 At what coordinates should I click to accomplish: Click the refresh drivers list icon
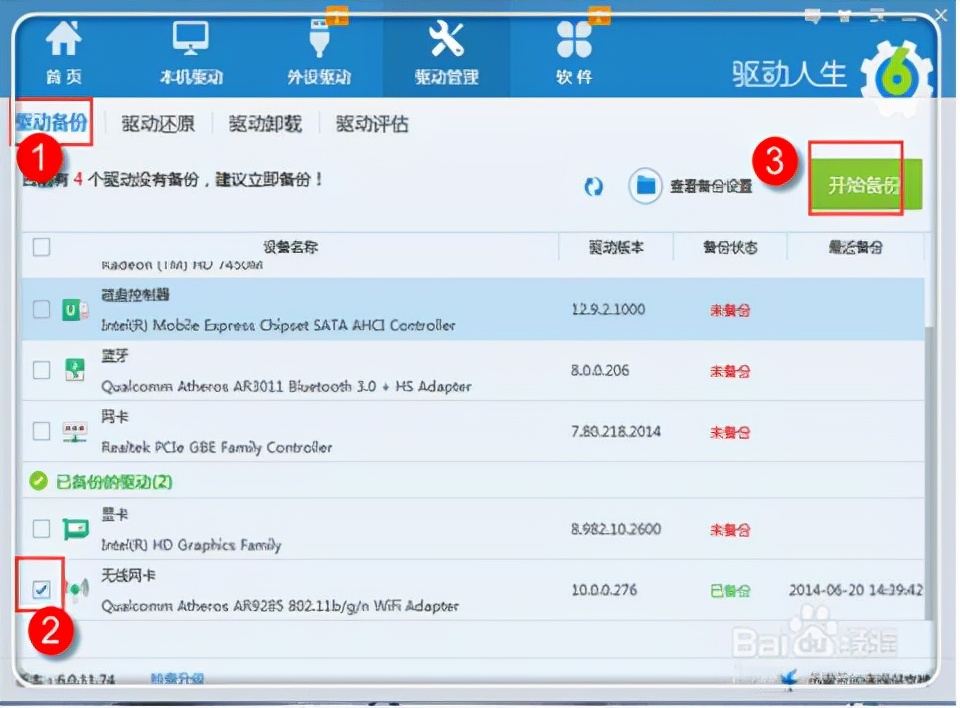point(594,186)
